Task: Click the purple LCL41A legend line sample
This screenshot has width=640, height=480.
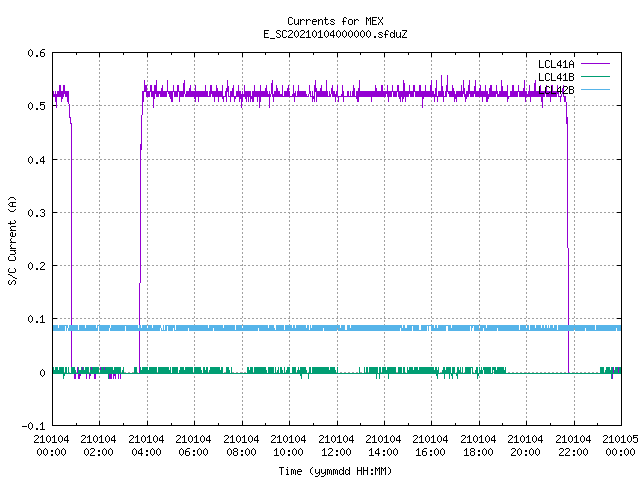Action: coord(595,64)
